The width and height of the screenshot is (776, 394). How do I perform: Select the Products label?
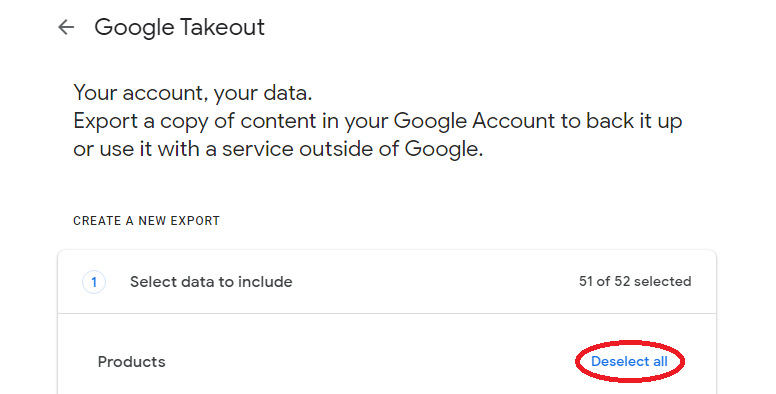click(x=132, y=362)
